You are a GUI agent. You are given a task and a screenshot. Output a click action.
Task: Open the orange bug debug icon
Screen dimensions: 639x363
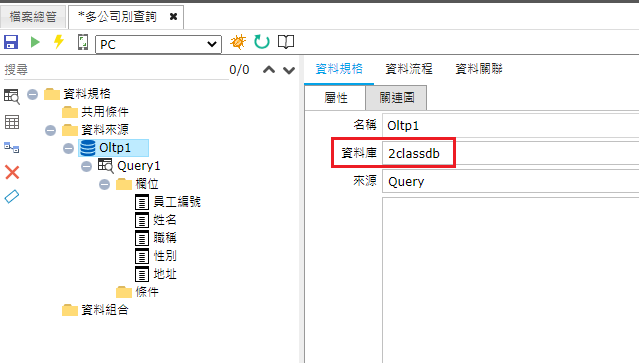pyautogui.click(x=238, y=42)
